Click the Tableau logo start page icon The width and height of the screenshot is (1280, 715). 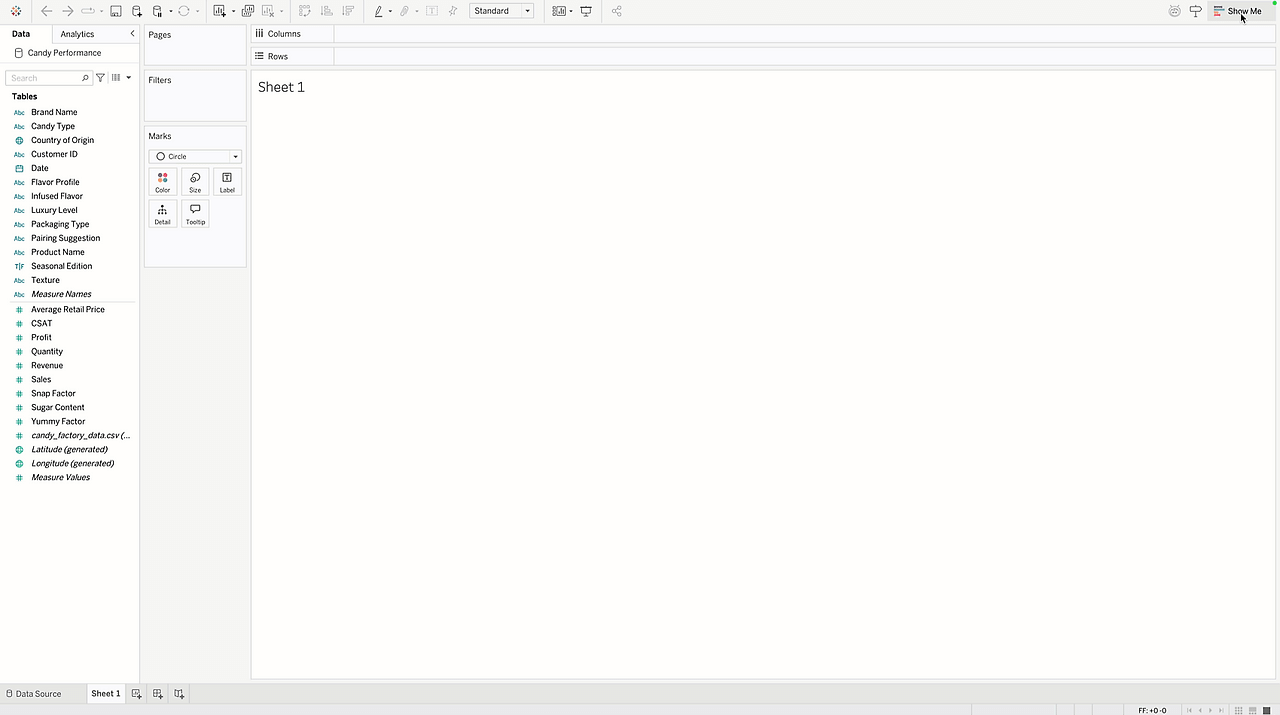click(x=16, y=11)
